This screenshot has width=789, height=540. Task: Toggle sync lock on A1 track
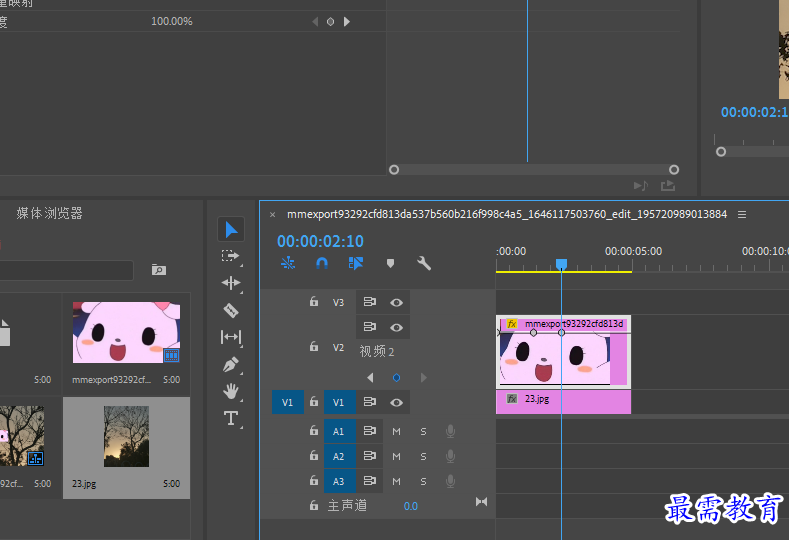pyautogui.click(x=370, y=431)
